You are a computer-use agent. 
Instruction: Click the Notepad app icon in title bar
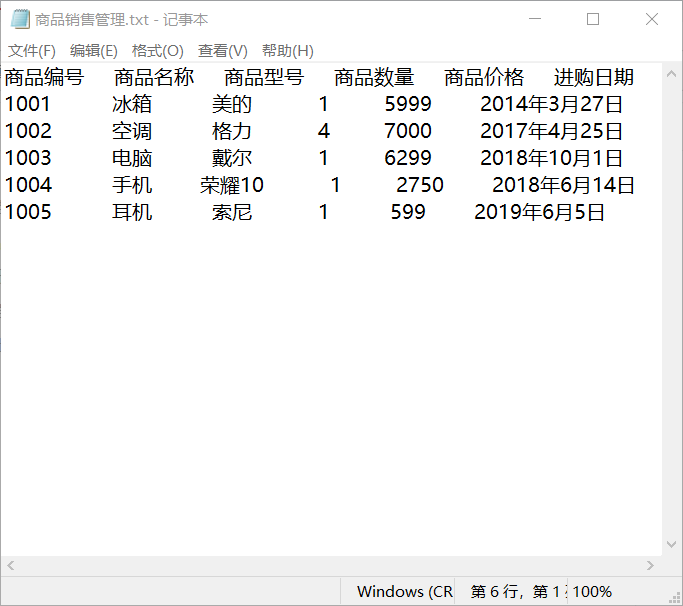[20, 19]
